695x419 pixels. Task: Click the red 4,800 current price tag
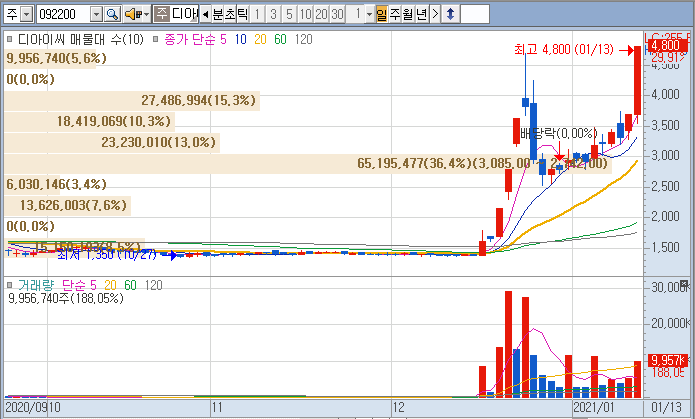(x=667, y=45)
